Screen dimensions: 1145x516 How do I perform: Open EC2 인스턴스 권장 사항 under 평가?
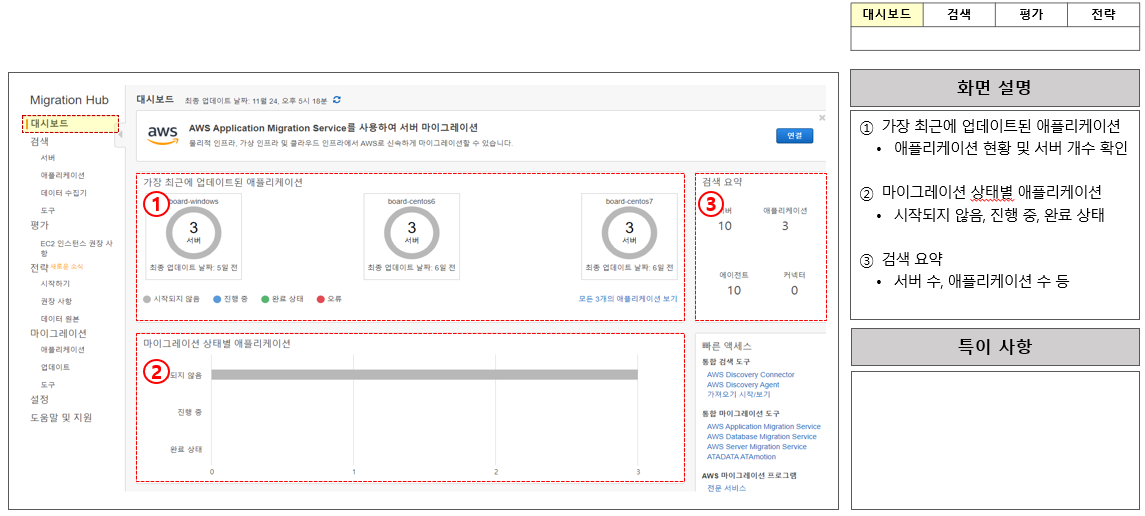click(76, 243)
